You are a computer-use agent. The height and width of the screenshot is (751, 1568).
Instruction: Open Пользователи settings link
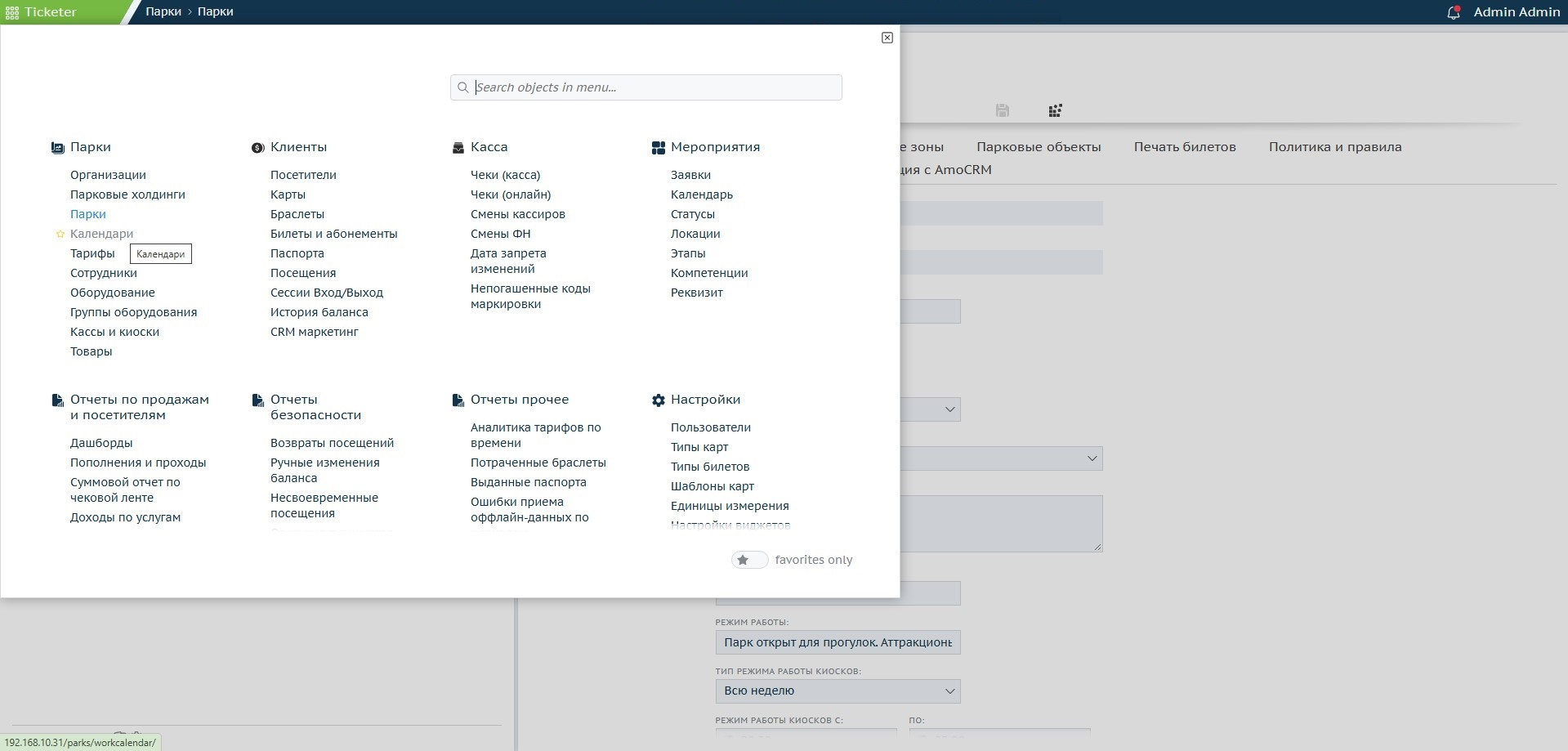(x=711, y=427)
